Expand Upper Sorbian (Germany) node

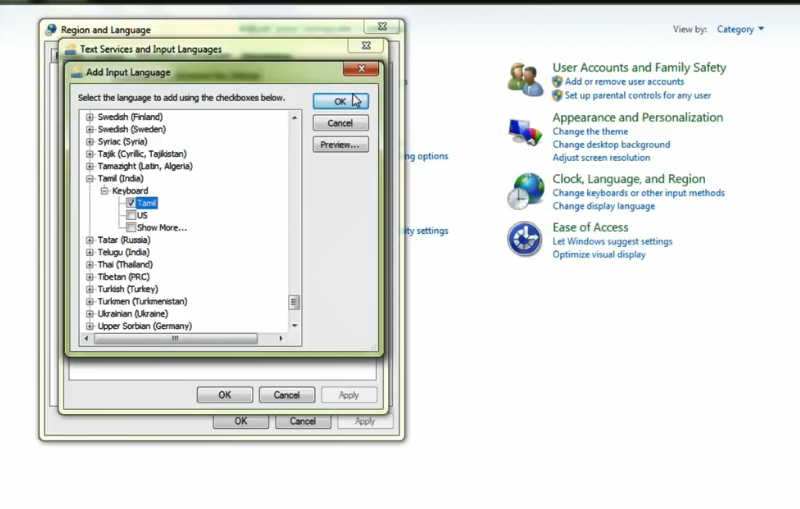click(90, 326)
